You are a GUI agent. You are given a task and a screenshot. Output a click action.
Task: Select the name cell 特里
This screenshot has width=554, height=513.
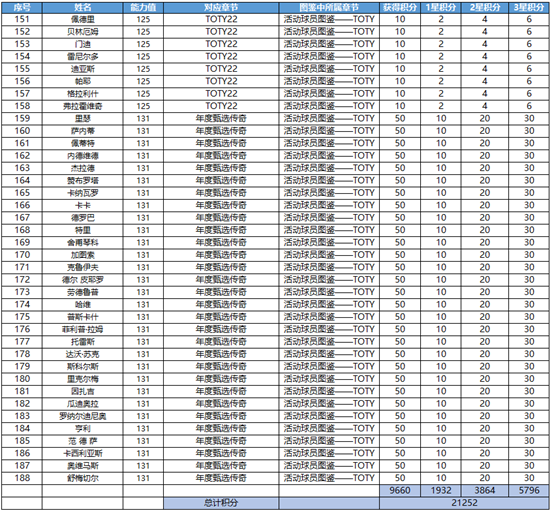(x=83, y=230)
